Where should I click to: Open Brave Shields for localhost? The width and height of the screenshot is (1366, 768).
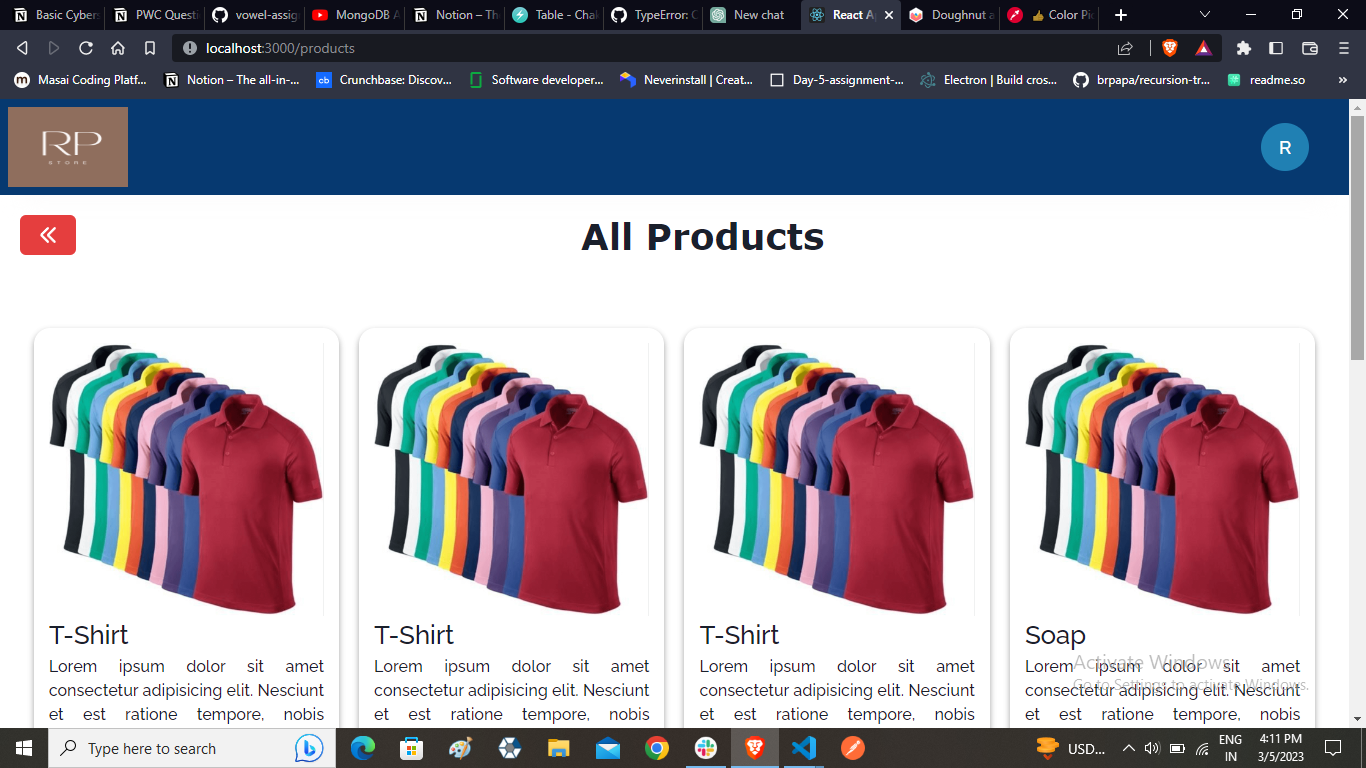1168,47
